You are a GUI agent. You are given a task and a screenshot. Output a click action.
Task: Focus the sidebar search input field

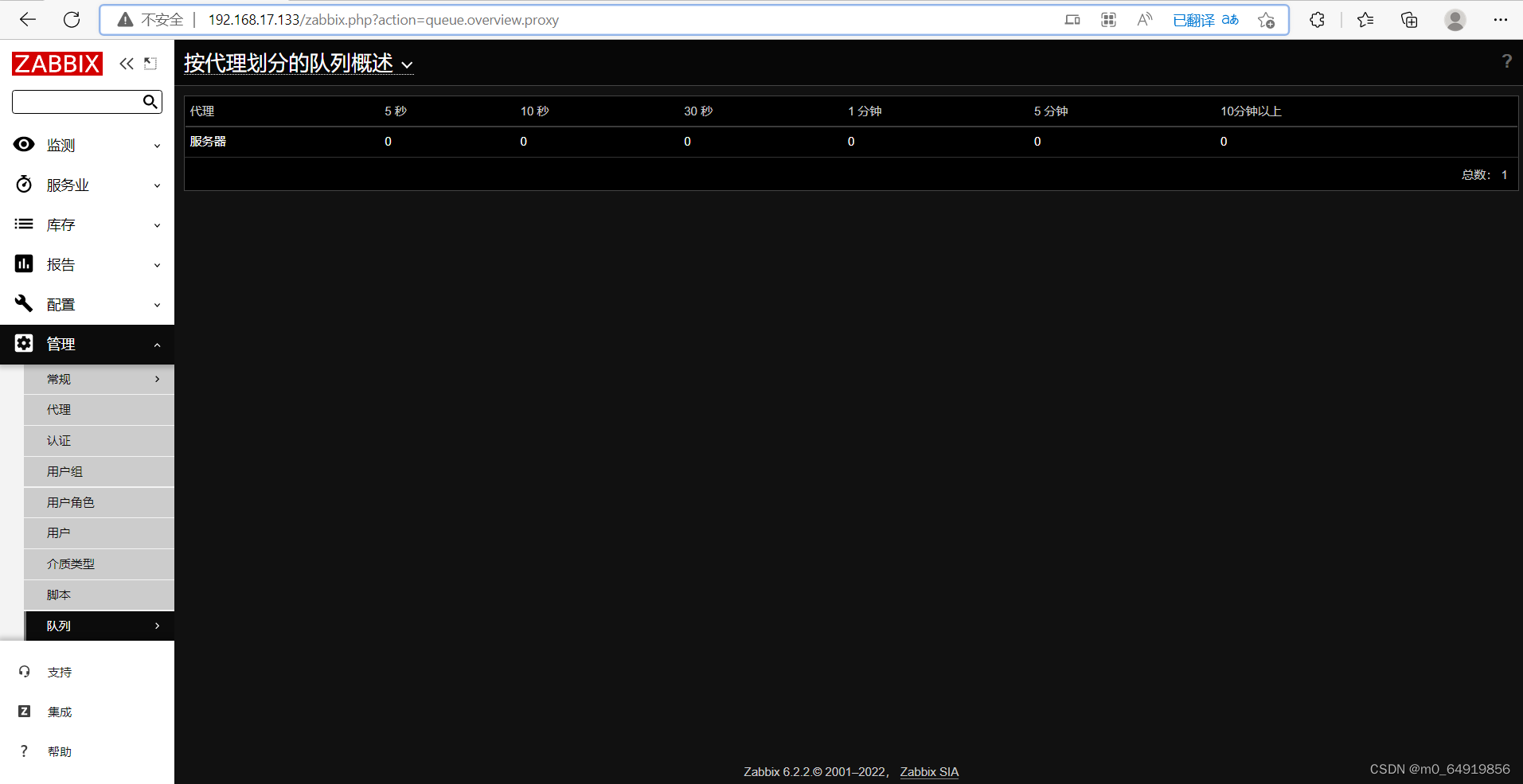(87, 101)
